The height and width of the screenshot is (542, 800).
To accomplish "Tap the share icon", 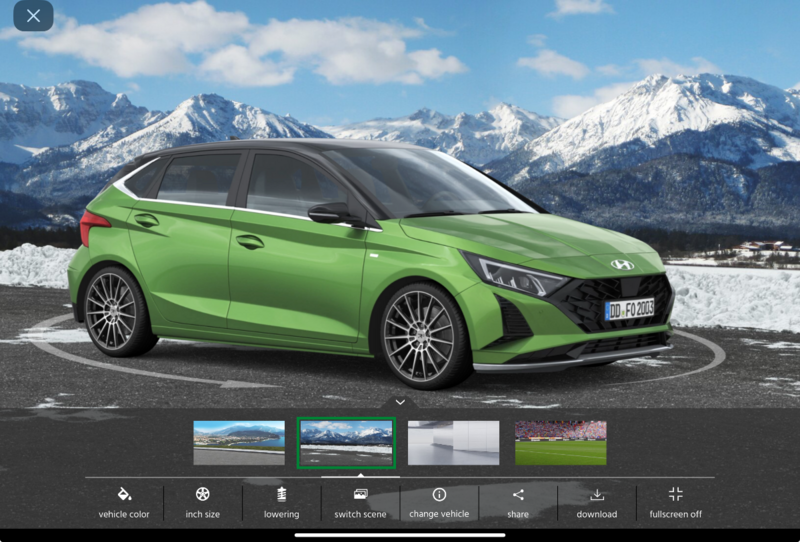I will click(518, 494).
